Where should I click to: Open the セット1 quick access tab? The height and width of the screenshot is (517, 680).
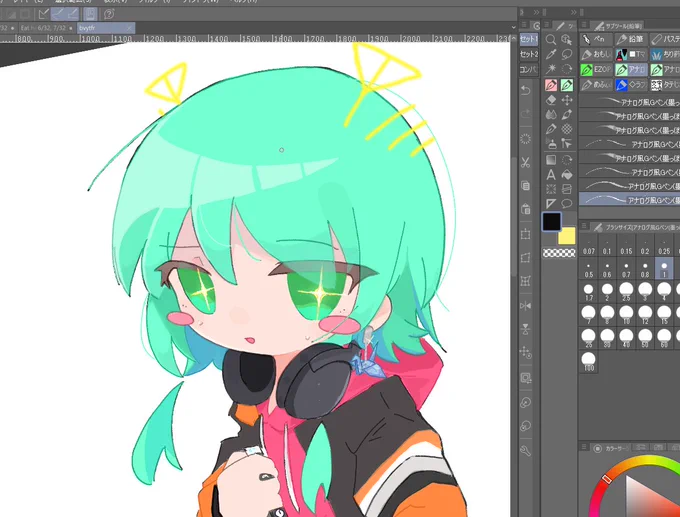pos(529,39)
